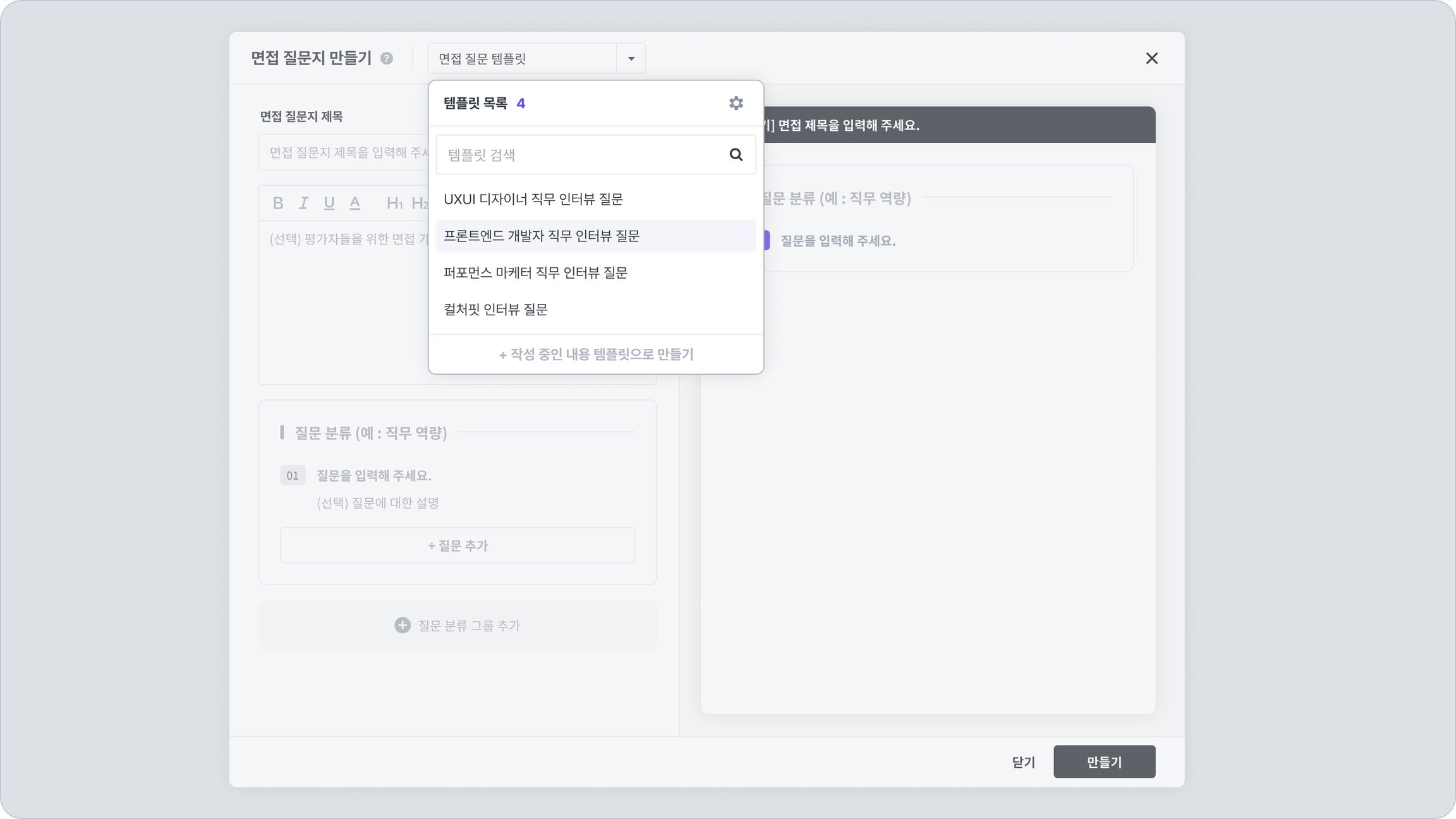Click help question mark icon
The width and height of the screenshot is (1456, 819).
click(x=387, y=59)
